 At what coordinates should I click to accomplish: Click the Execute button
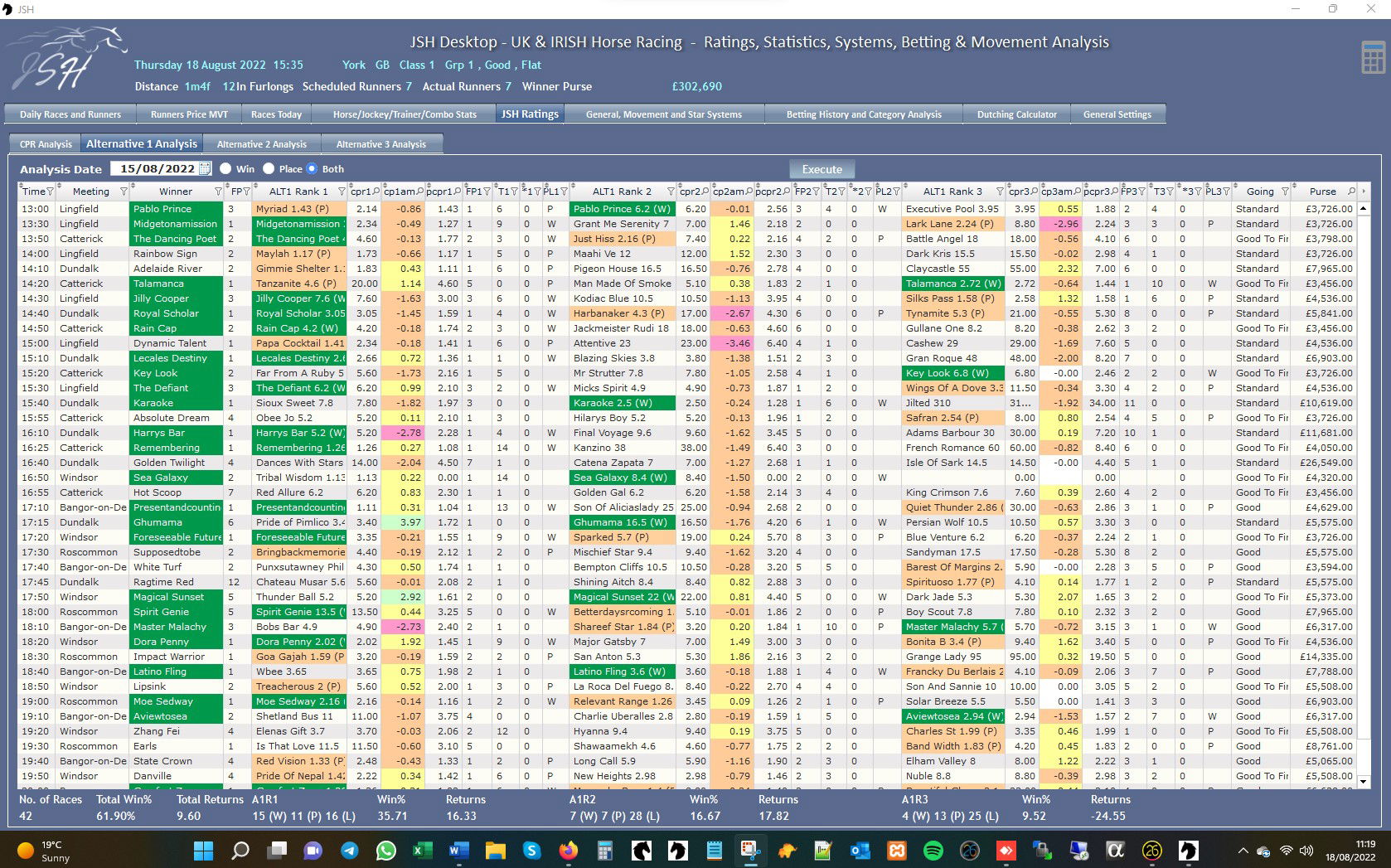point(822,169)
